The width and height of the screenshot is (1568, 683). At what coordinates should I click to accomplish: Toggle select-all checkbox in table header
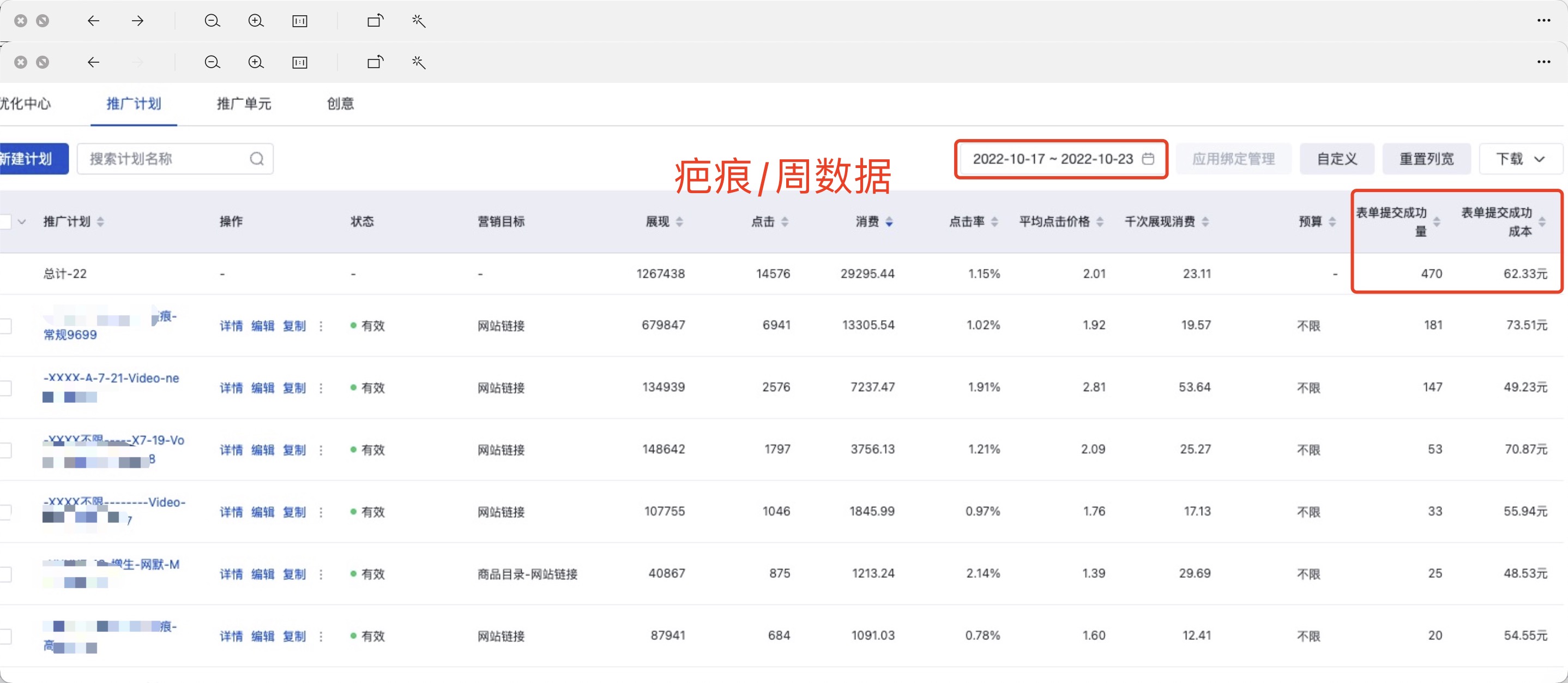6,222
